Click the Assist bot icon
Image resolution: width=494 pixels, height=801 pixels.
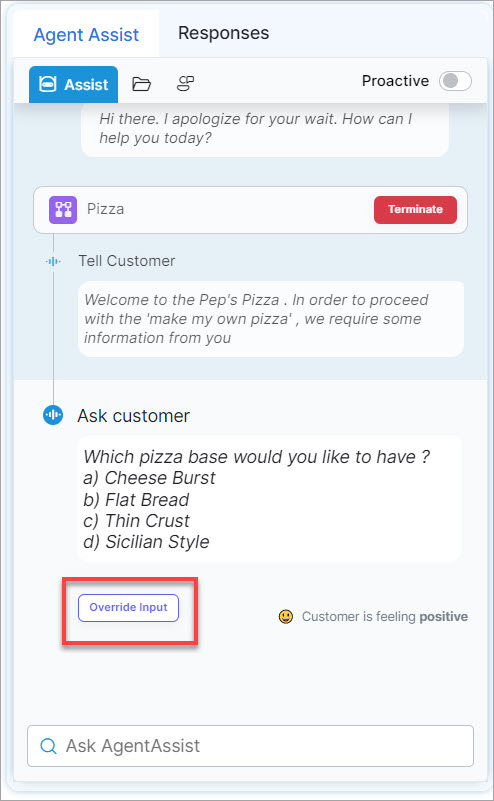[48, 84]
